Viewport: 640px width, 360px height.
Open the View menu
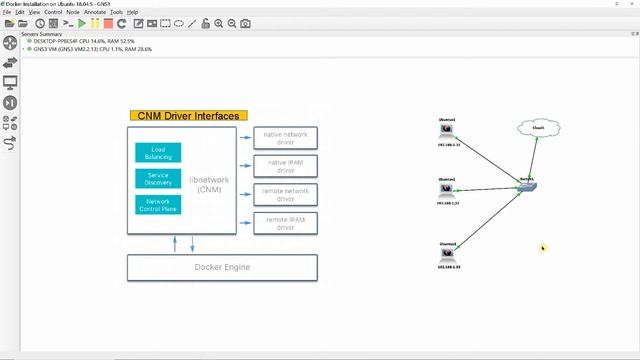point(34,12)
